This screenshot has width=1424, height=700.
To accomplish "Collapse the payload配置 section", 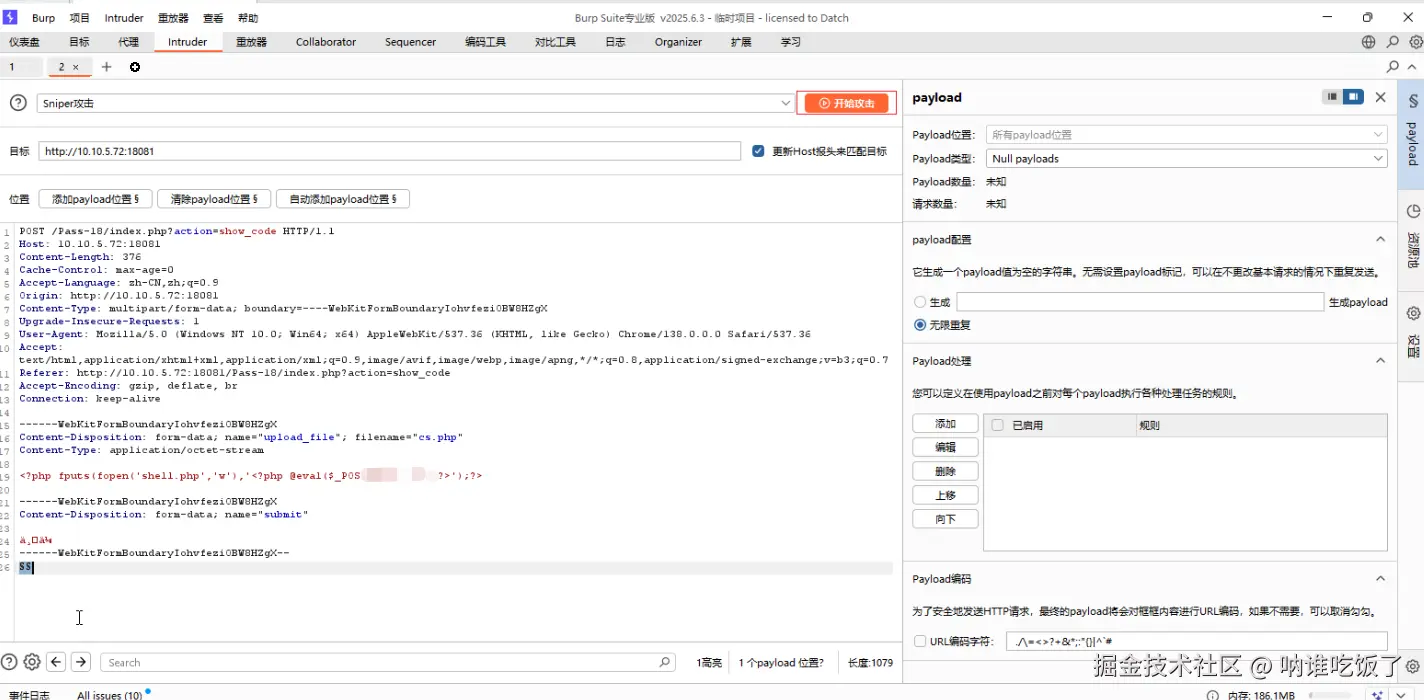I will pyautogui.click(x=1380, y=240).
